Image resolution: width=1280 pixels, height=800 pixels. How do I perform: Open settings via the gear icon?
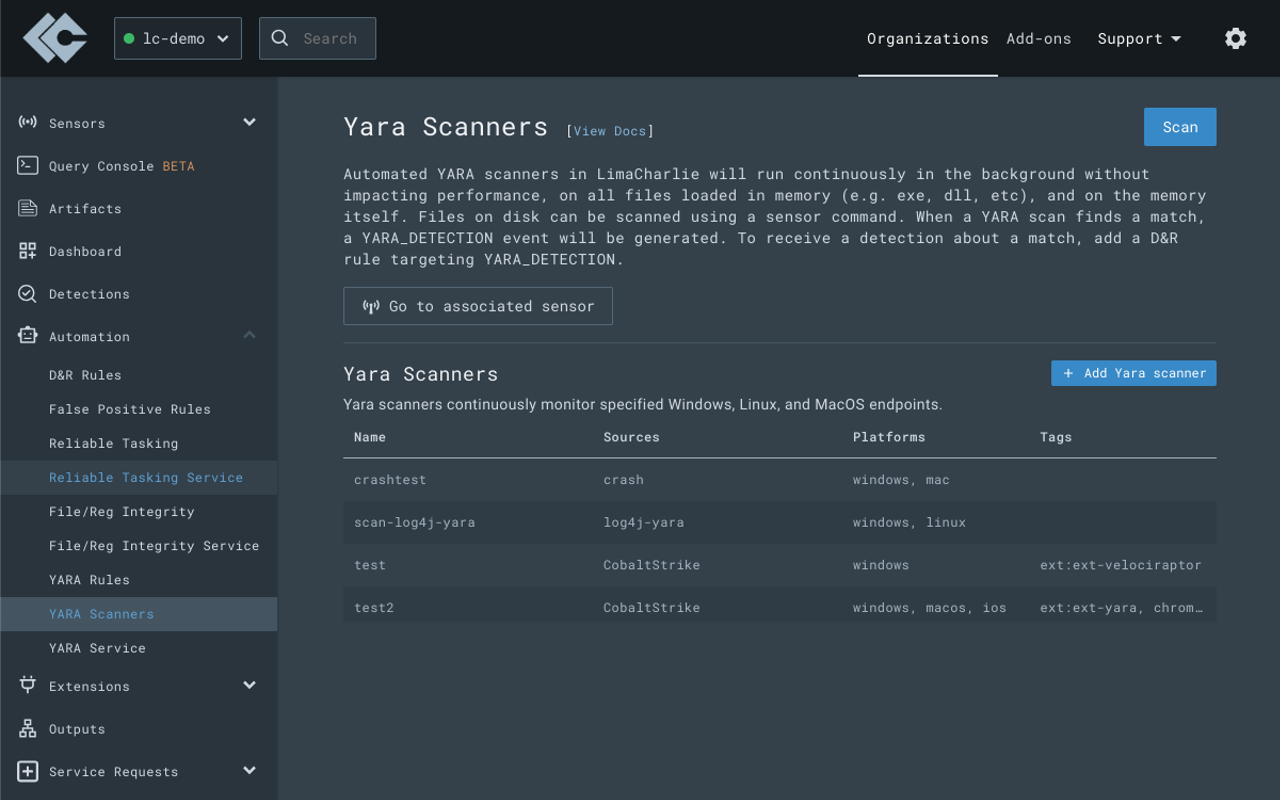1235,38
